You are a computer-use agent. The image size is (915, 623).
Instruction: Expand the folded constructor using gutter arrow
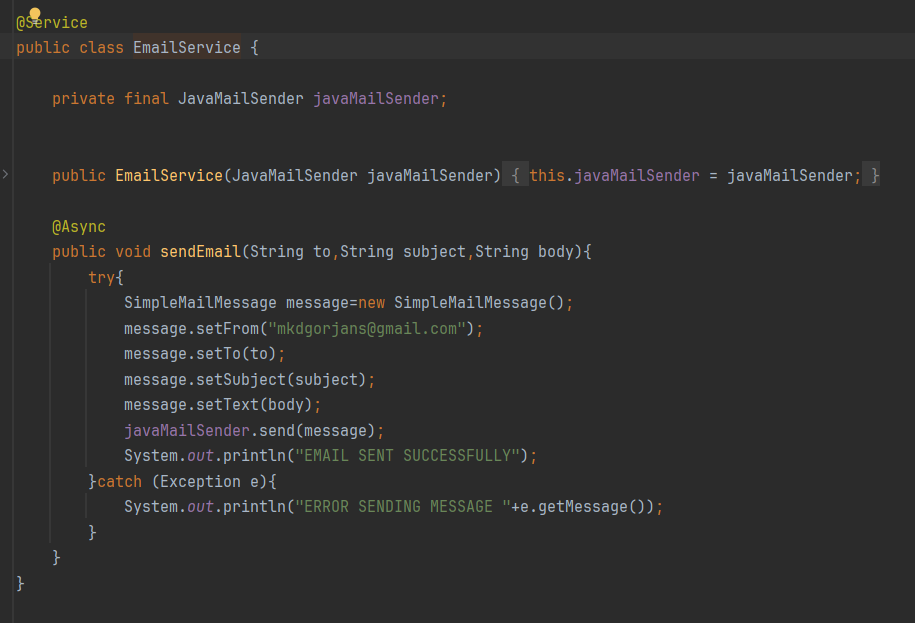point(5,175)
